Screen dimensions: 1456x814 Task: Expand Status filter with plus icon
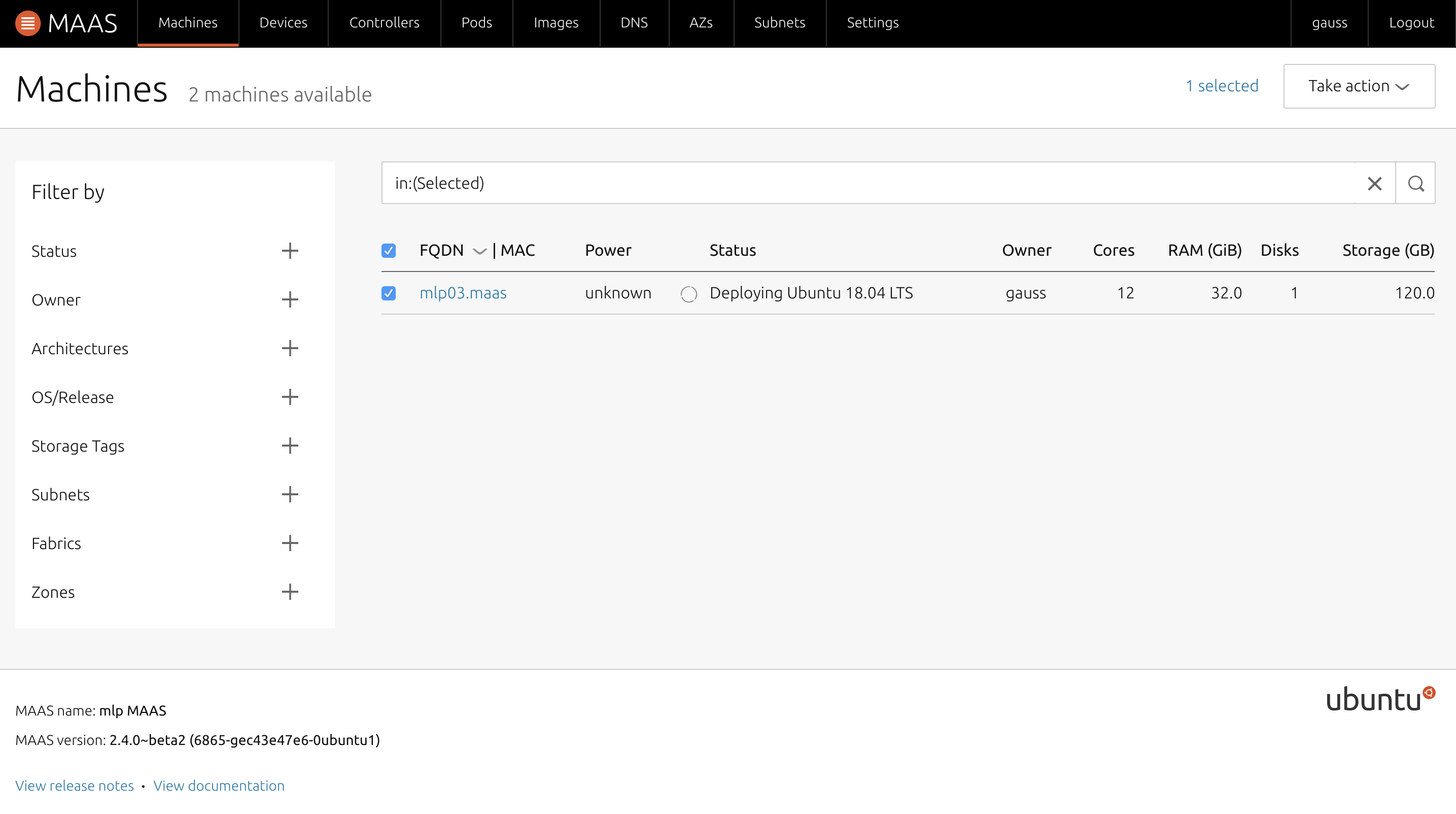coord(290,251)
